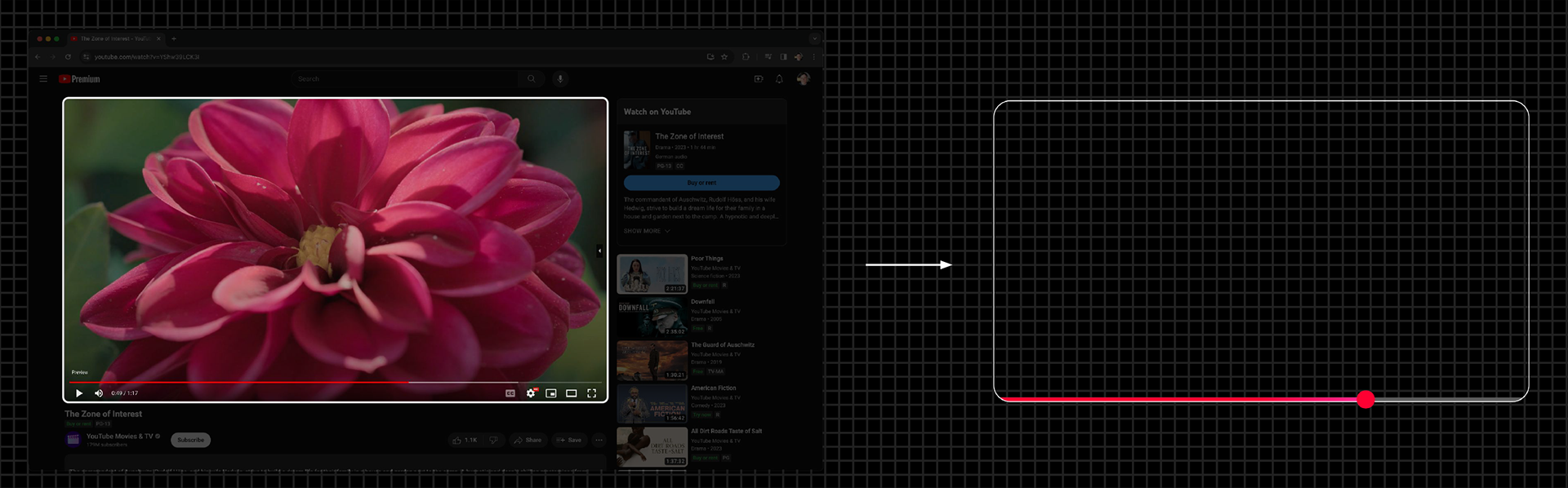Select the 'The Zone of Interest' browser tab
The image size is (1568, 488).
pyautogui.click(x=116, y=38)
